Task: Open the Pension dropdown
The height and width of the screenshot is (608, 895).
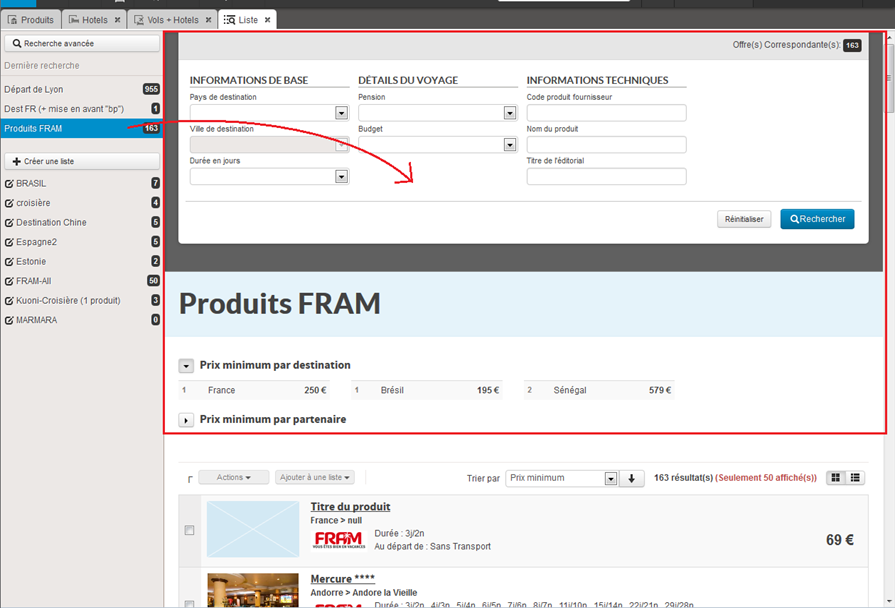Action: pyautogui.click(x=509, y=113)
